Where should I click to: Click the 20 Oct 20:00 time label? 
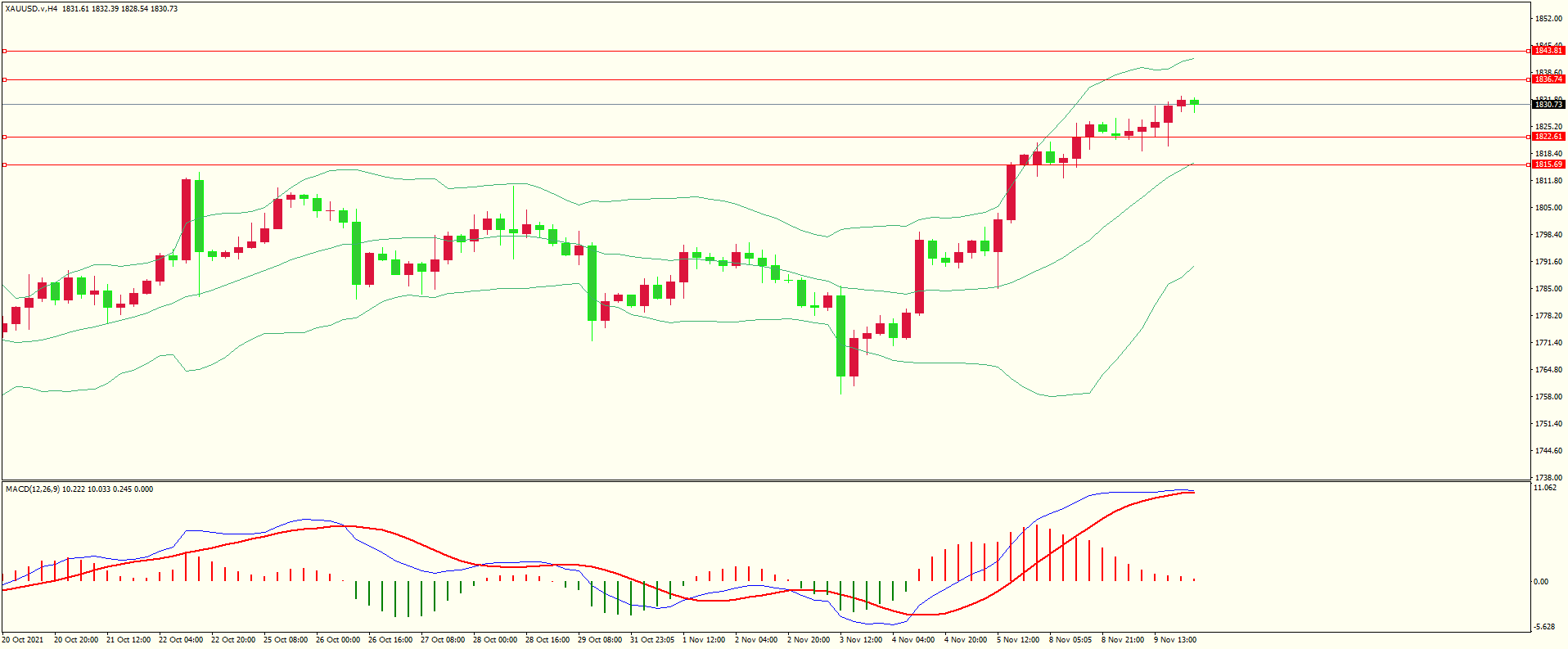[76, 640]
